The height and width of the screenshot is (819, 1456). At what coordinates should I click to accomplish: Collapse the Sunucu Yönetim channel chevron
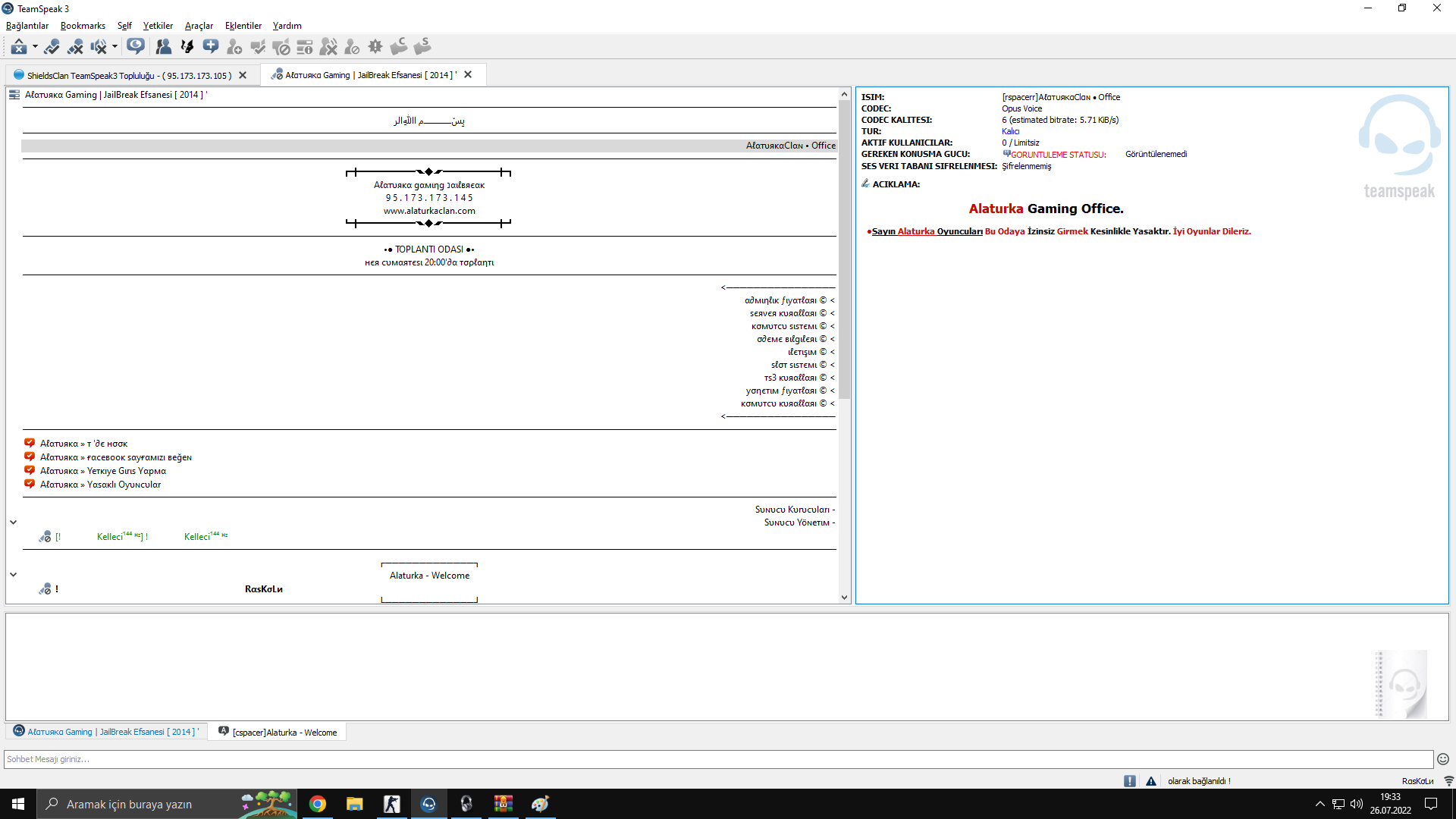[x=13, y=522]
